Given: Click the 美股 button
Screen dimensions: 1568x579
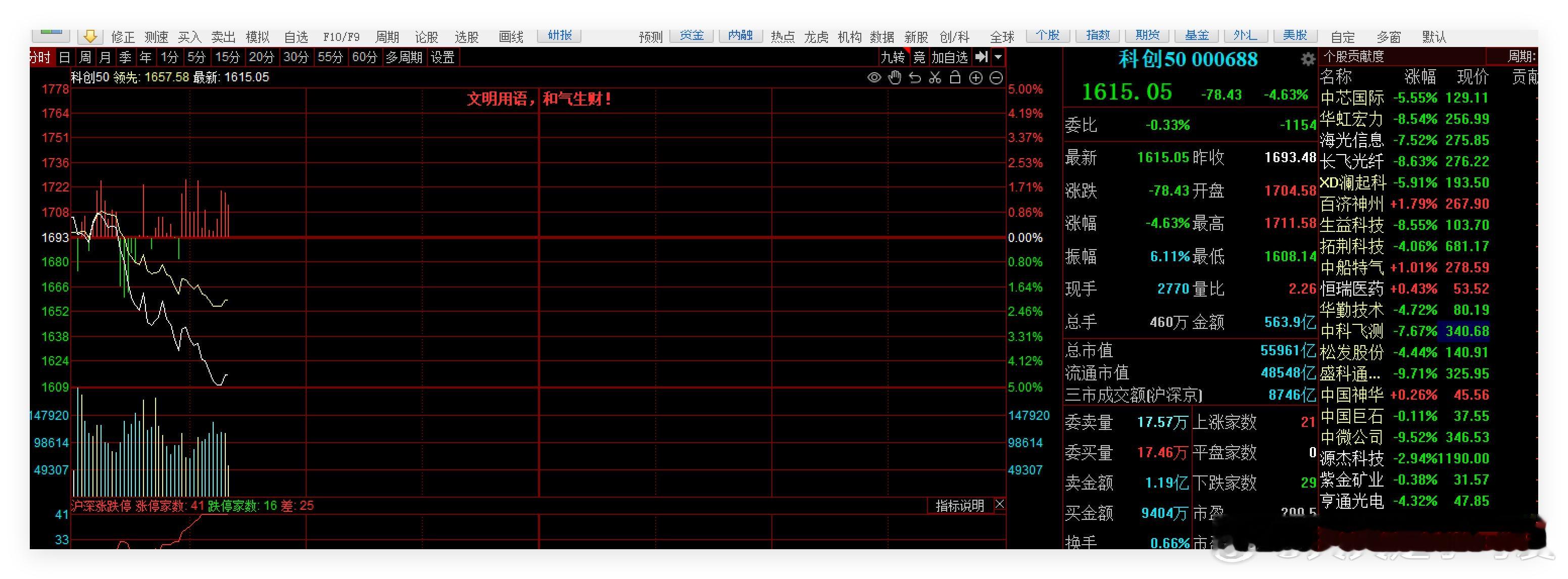Looking at the screenshot, I should [1295, 35].
